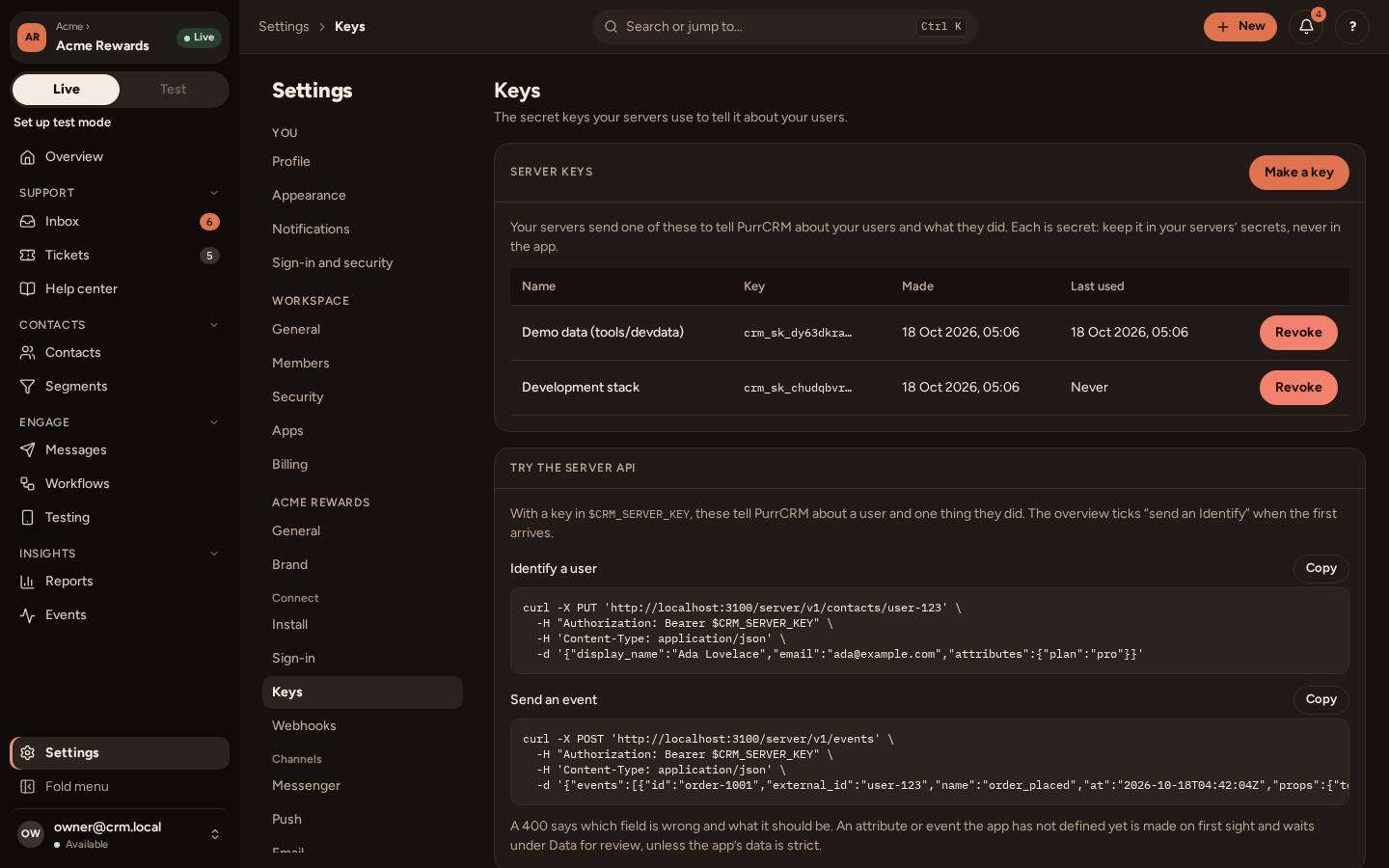
Task: Click the Overview home icon
Action: click(x=28, y=157)
